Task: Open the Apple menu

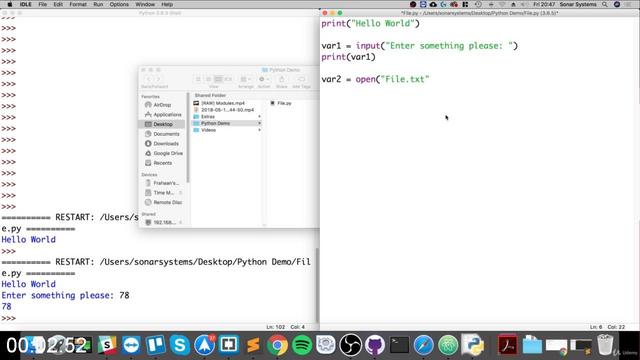Action: click(x=9, y=4)
